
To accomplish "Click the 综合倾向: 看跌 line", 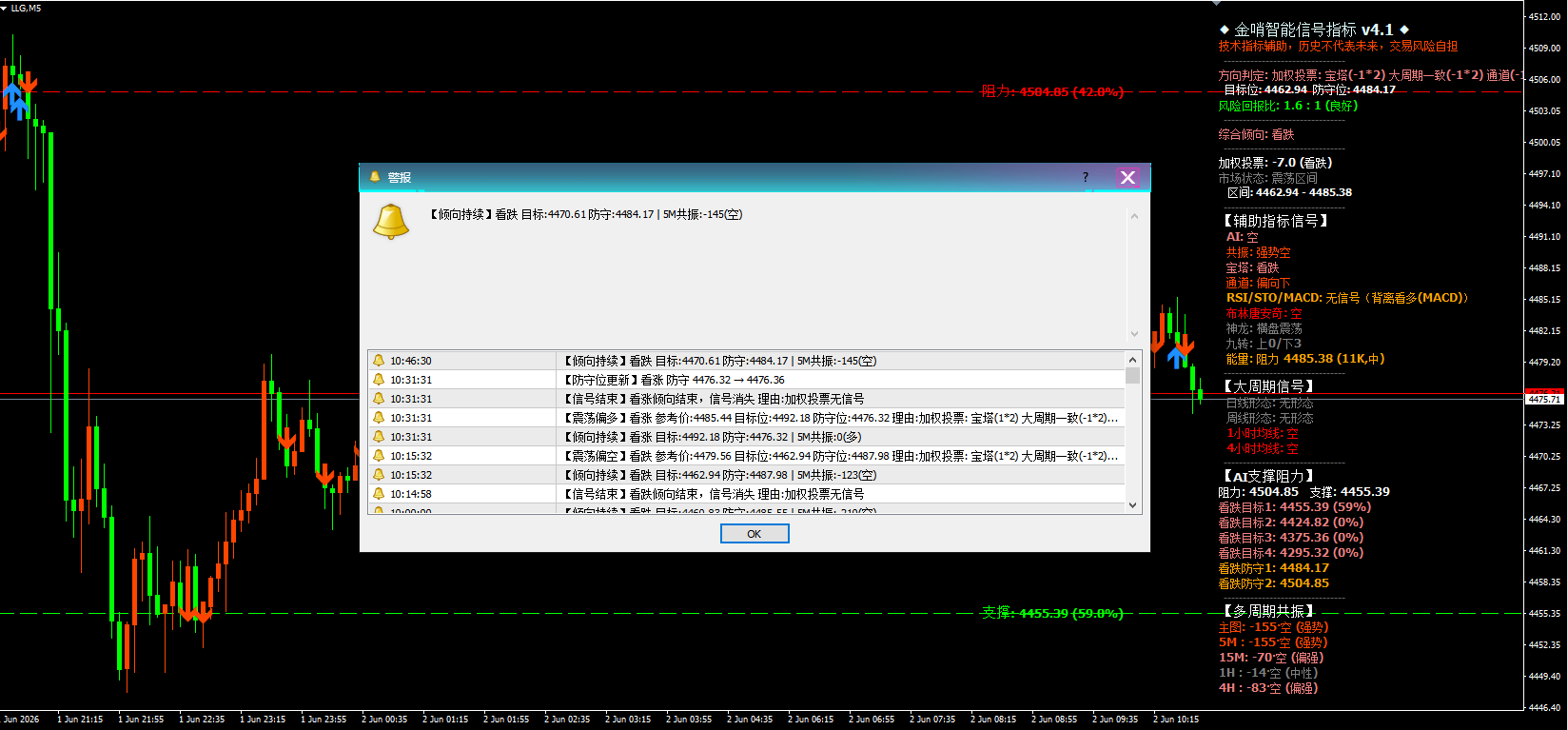I will [x=1256, y=134].
